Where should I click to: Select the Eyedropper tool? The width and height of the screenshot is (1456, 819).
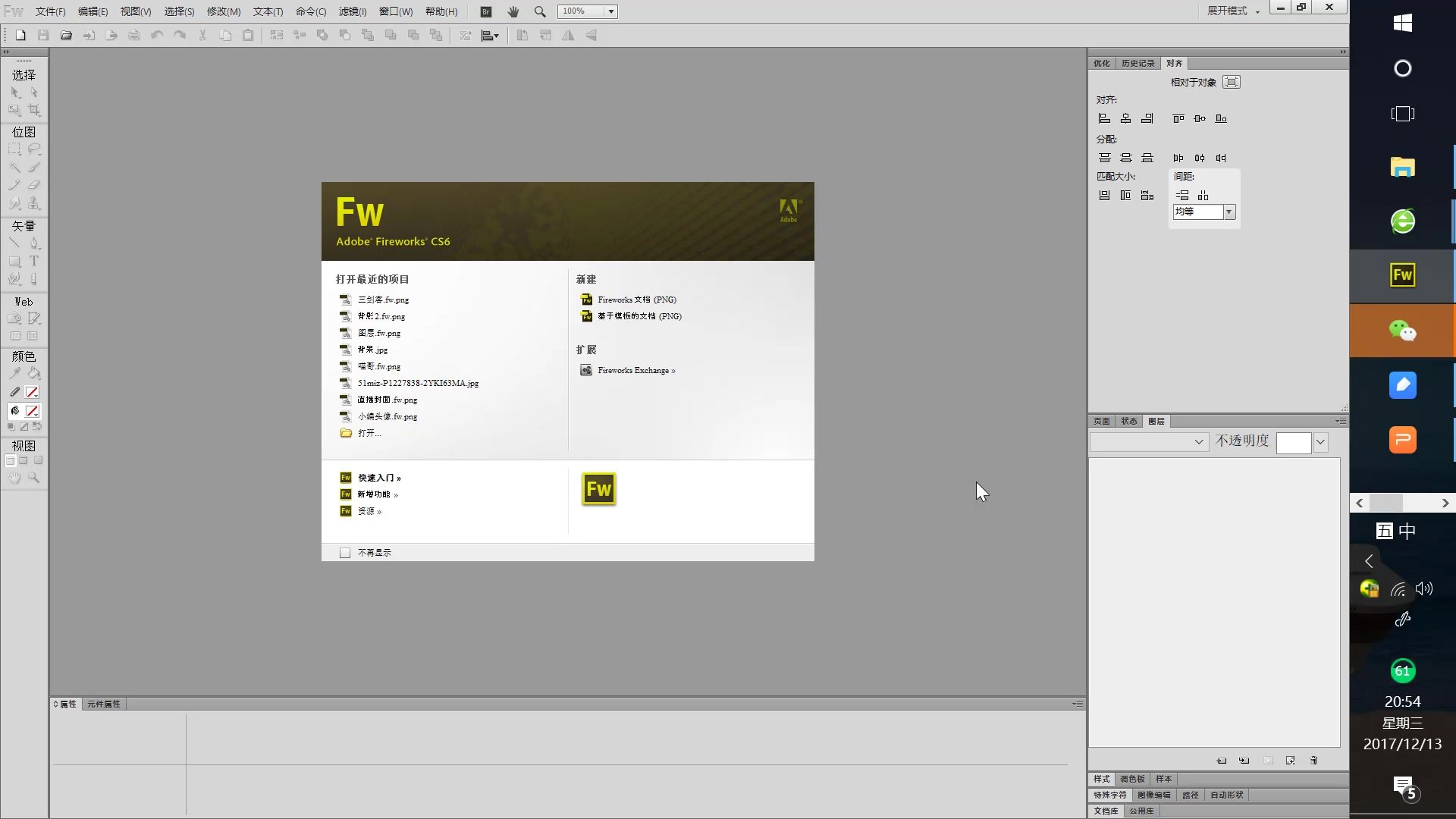click(x=15, y=373)
